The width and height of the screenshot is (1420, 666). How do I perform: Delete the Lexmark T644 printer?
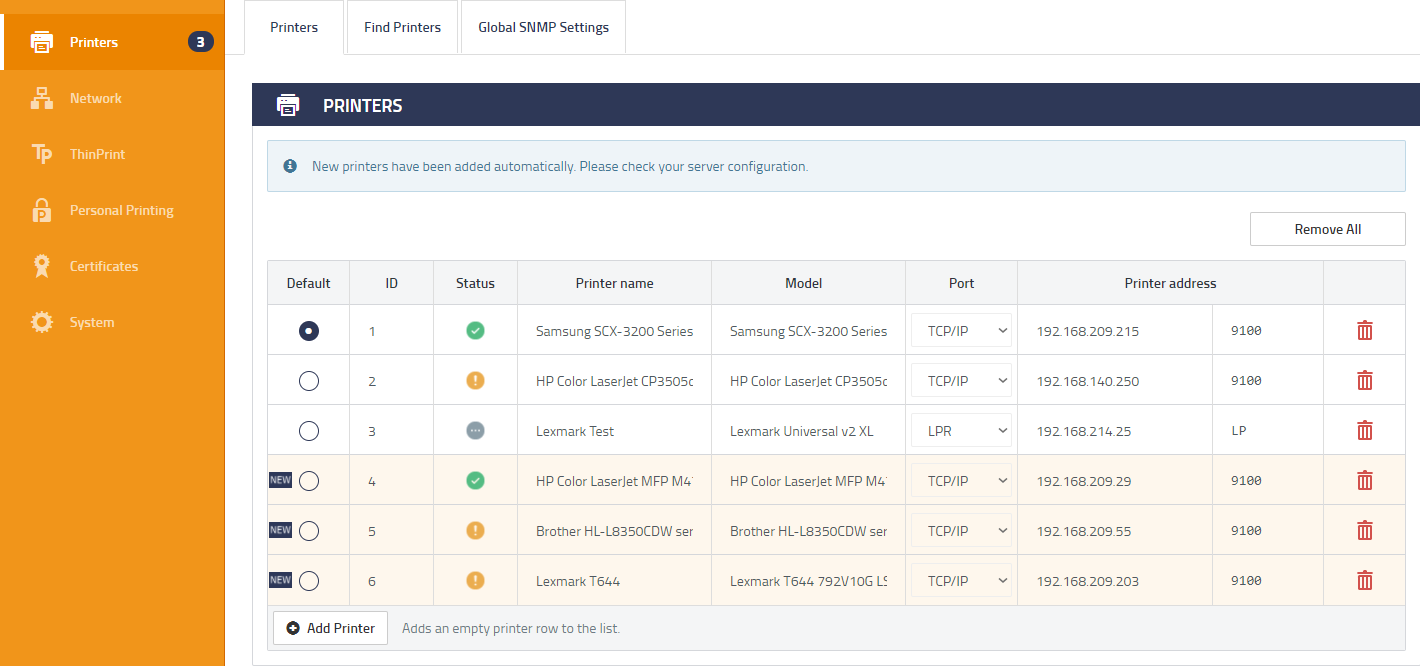tap(1364, 580)
